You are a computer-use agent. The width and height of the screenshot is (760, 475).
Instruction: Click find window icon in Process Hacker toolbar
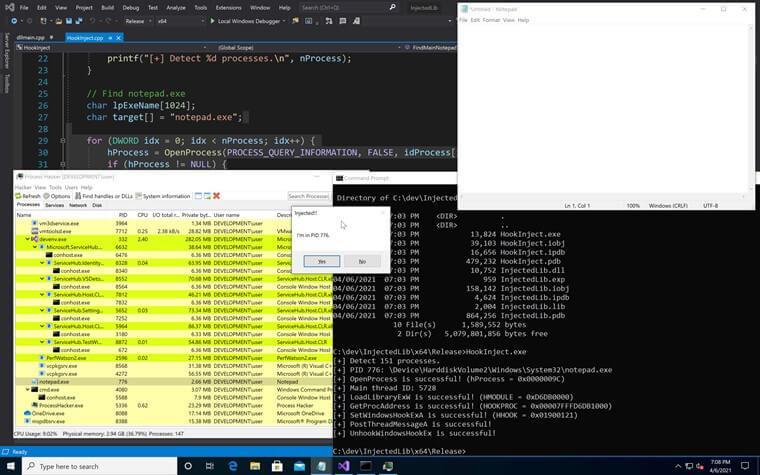pyautogui.click(x=198, y=196)
